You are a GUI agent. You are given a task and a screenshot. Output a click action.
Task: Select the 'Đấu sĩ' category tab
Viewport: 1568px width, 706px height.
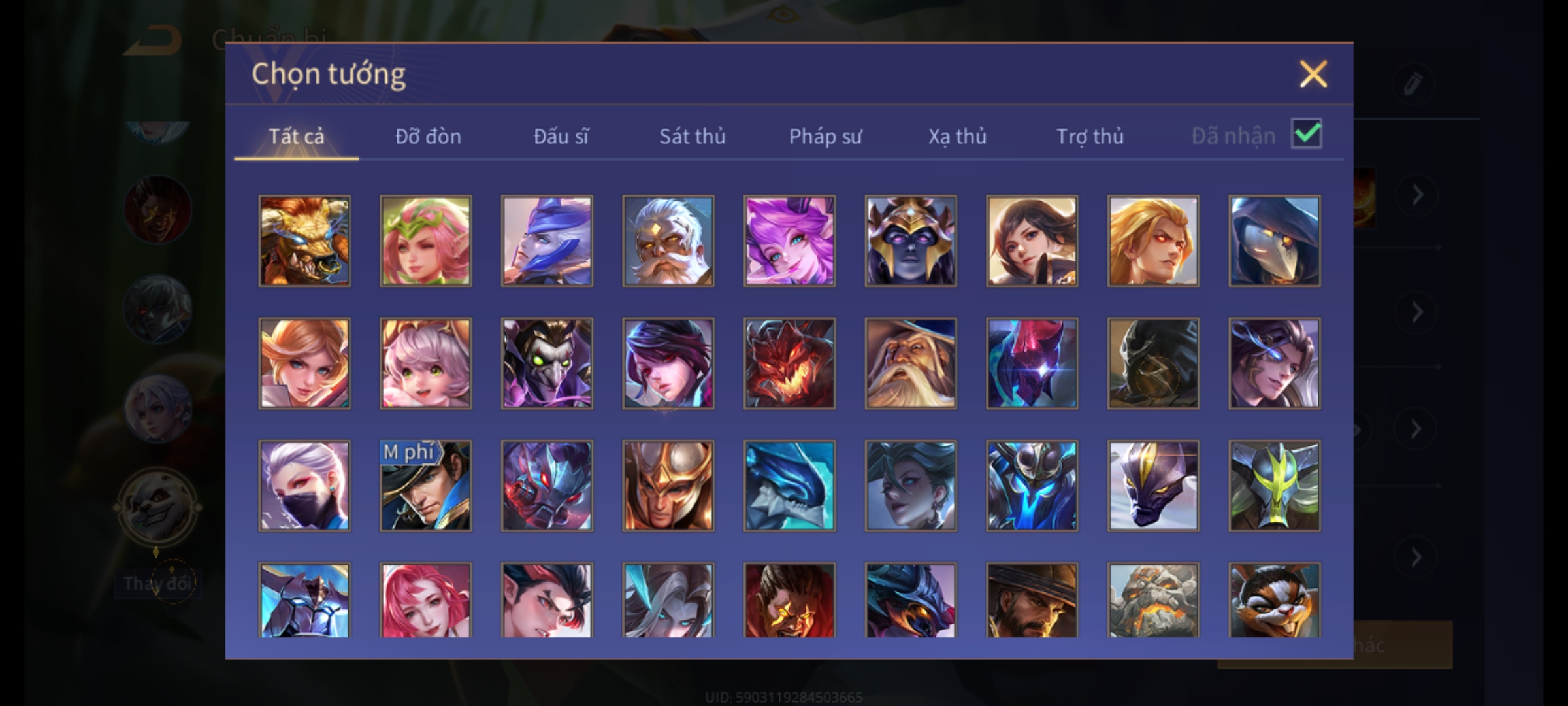coord(561,136)
